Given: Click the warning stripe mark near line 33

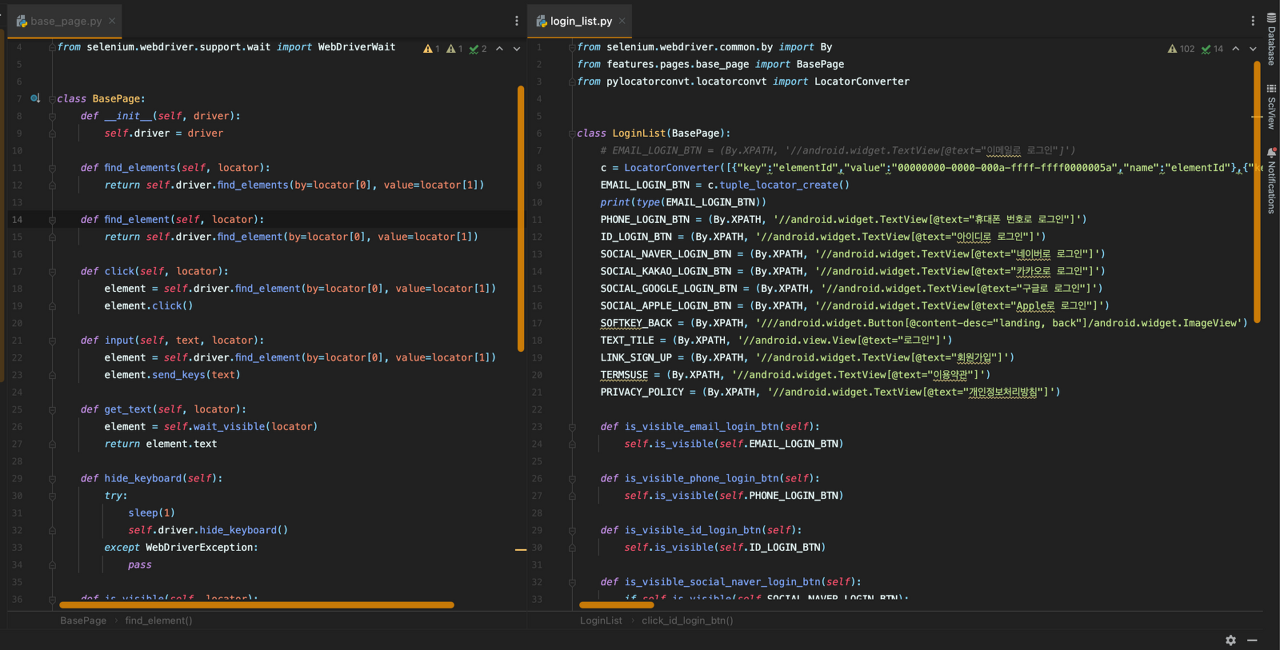Looking at the screenshot, I should click(520, 549).
